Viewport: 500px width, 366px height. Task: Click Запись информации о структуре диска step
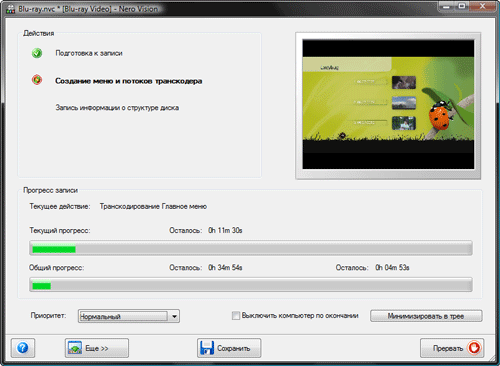[117, 108]
